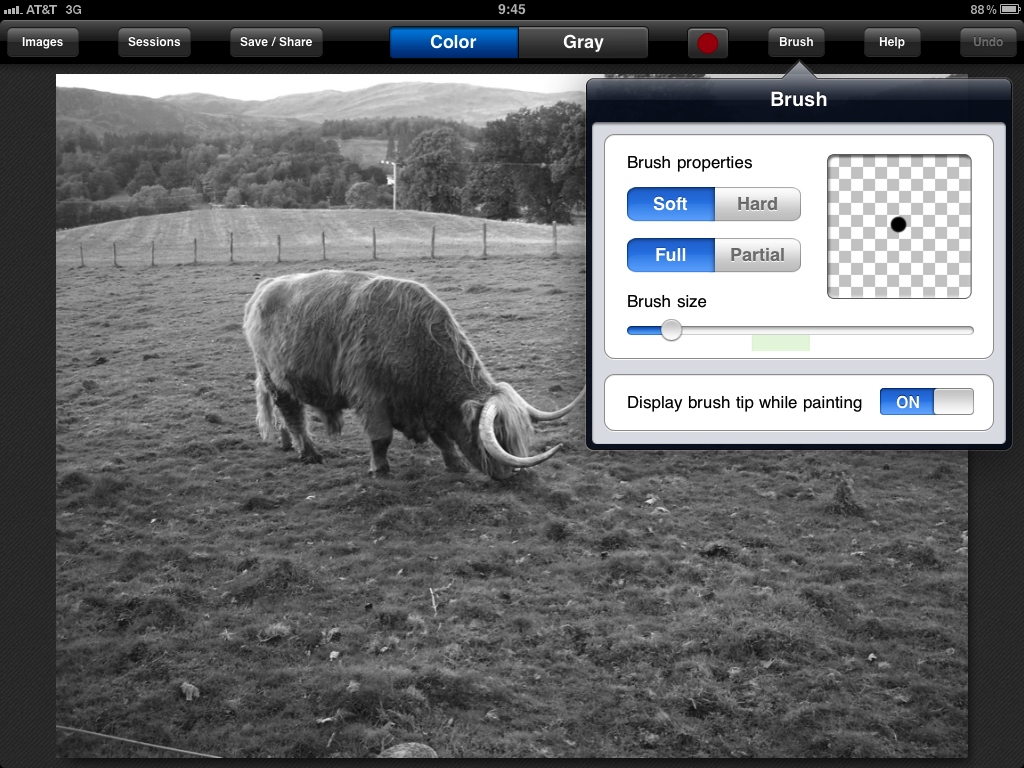
Task: Turn off Display brush tip while painting
Action: coord(926,402)
